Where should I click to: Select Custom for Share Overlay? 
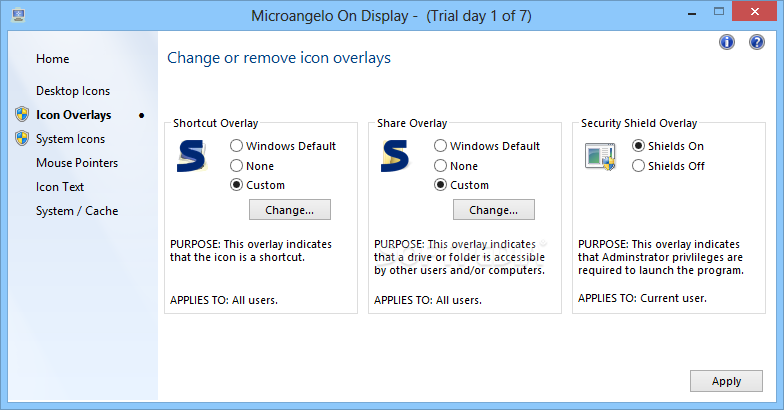click(462, 185)
